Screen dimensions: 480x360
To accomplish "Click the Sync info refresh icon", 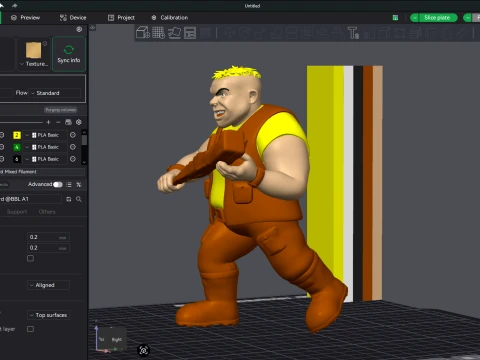I will (x=69, y=50).
